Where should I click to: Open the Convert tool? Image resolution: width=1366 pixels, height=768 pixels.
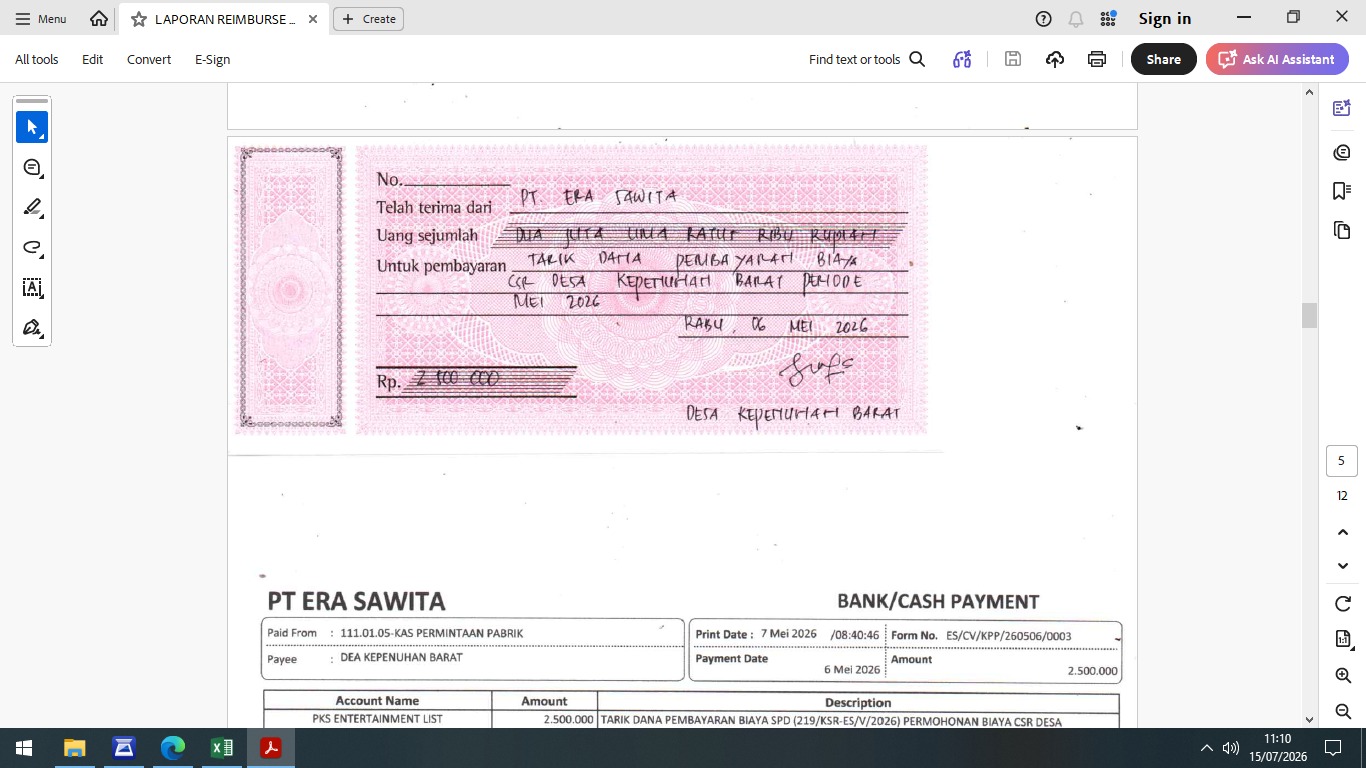click(x=149, y=59)
